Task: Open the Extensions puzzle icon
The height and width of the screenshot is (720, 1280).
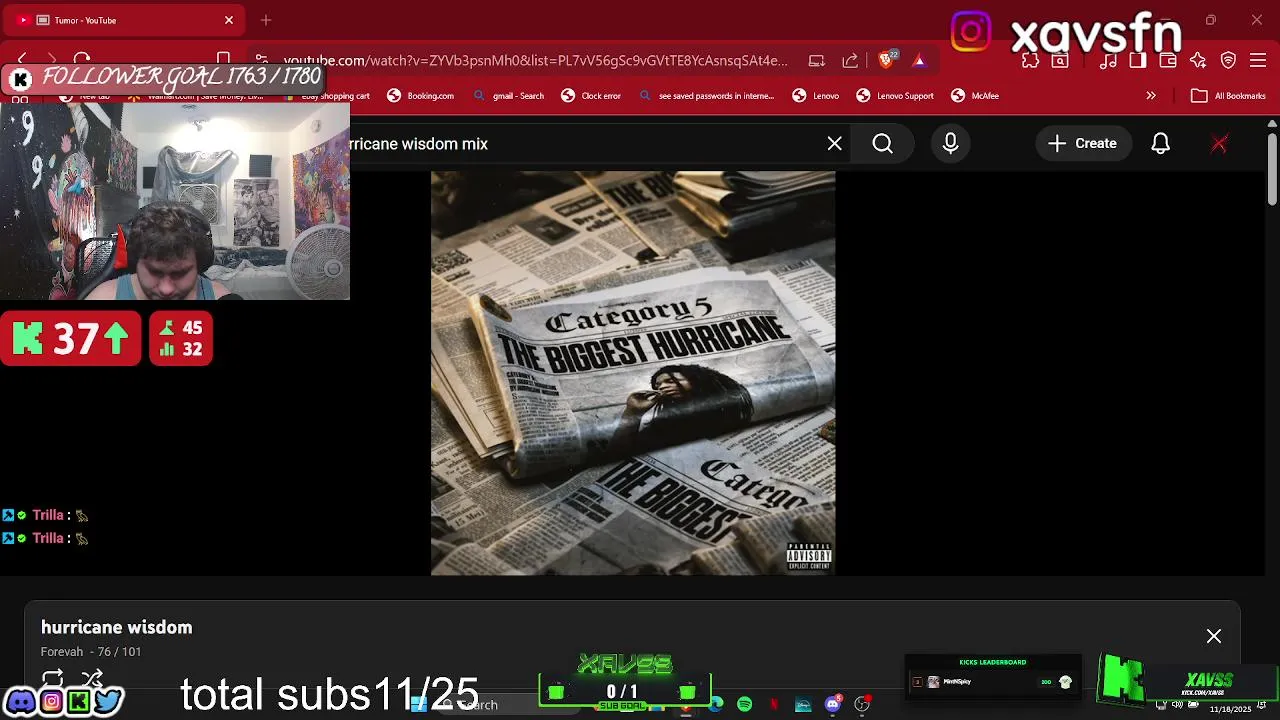Action: (x=1031, y=60)
